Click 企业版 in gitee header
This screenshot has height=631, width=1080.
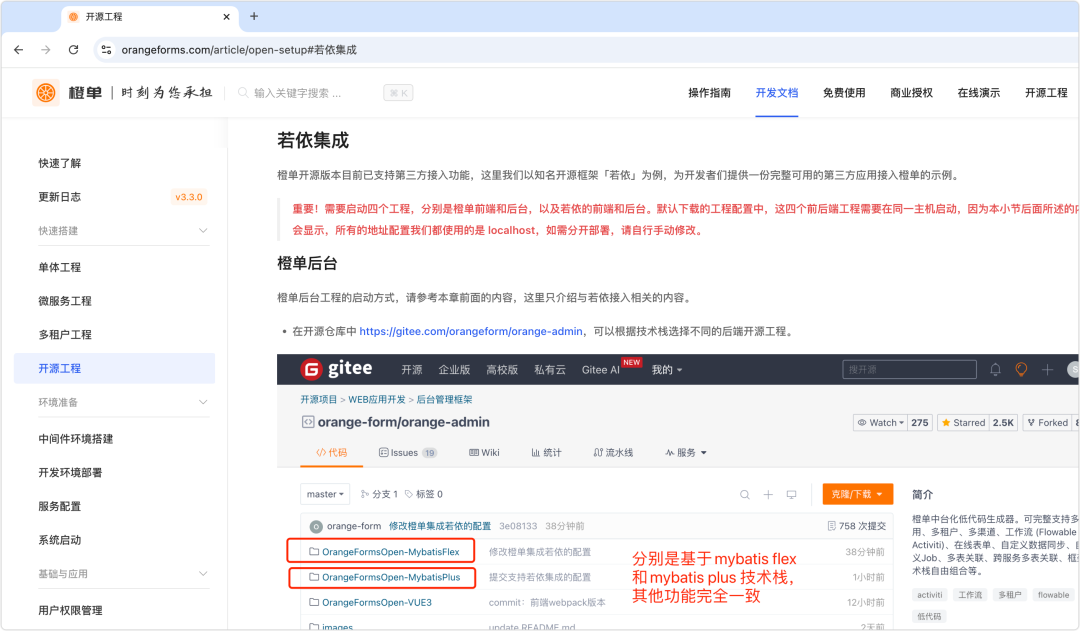click(x=455, y=370)
